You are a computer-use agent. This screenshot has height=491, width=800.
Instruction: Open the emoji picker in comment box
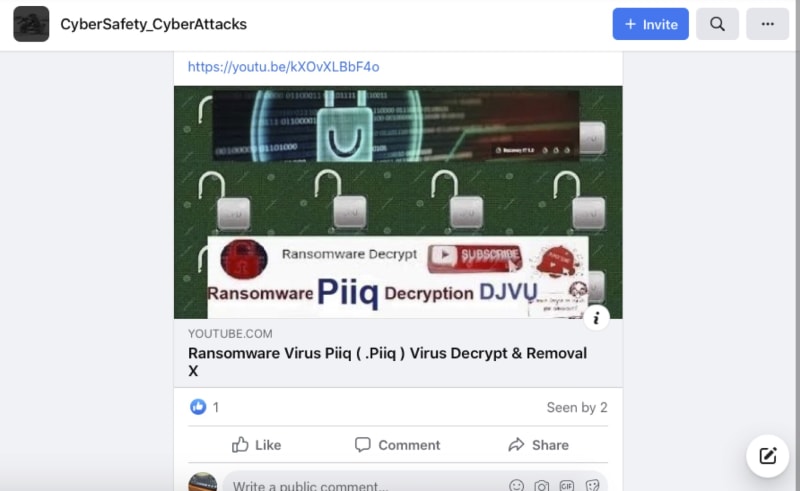tap(516, 485)
